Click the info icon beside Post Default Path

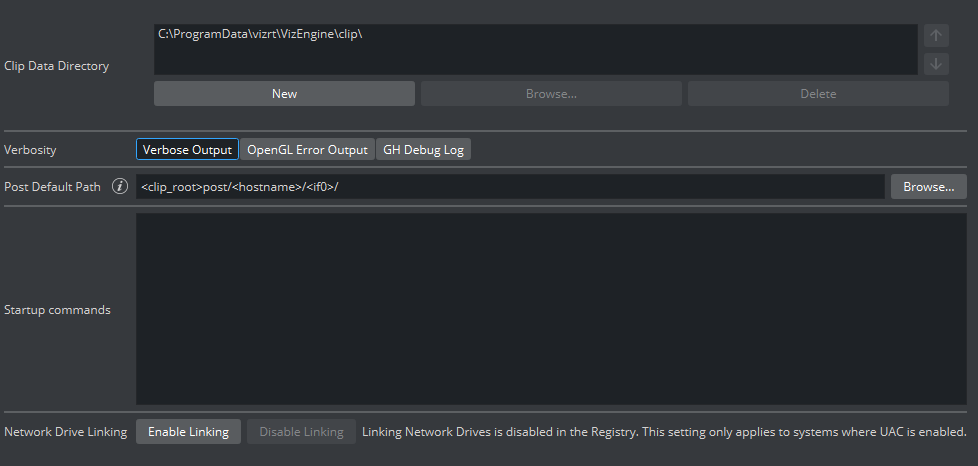coord(120,187)
